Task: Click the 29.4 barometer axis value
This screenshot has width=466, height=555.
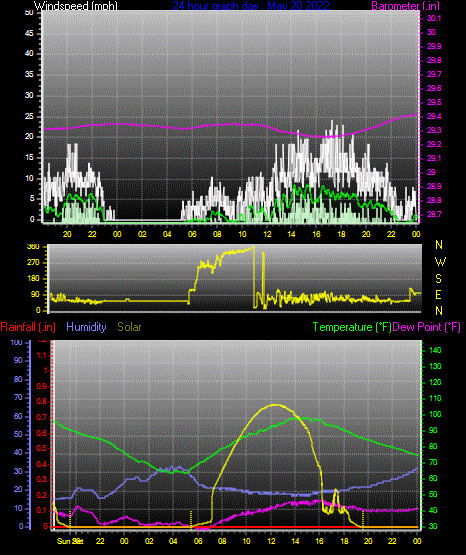Action: click(434, 116)
